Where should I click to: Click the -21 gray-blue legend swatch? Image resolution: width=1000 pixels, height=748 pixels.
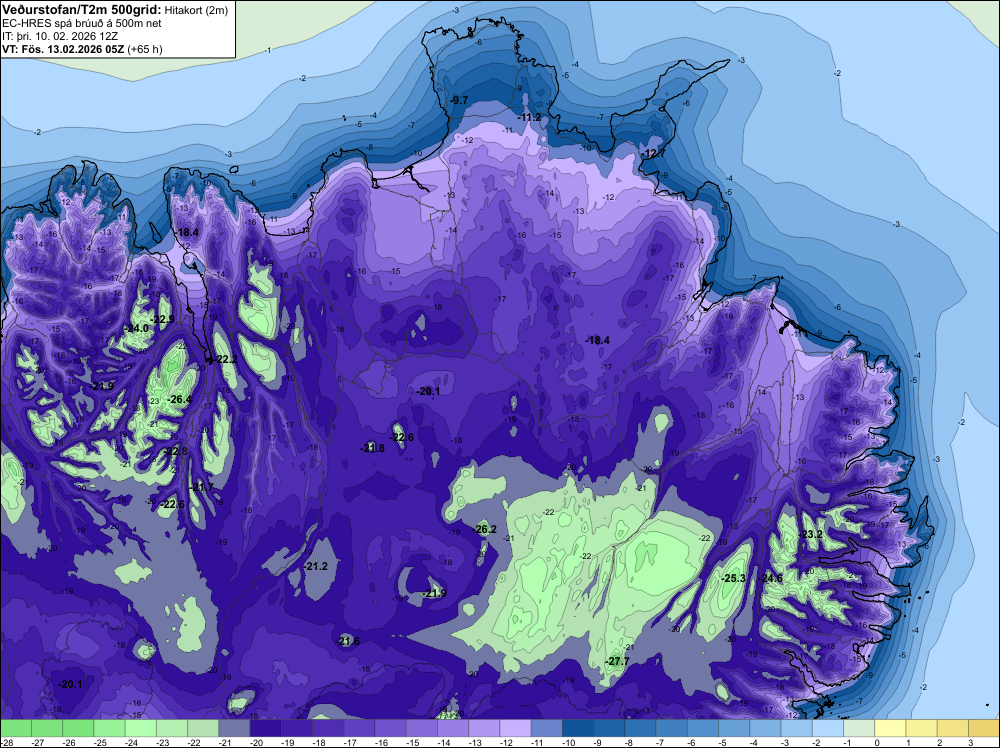(234, 728)
